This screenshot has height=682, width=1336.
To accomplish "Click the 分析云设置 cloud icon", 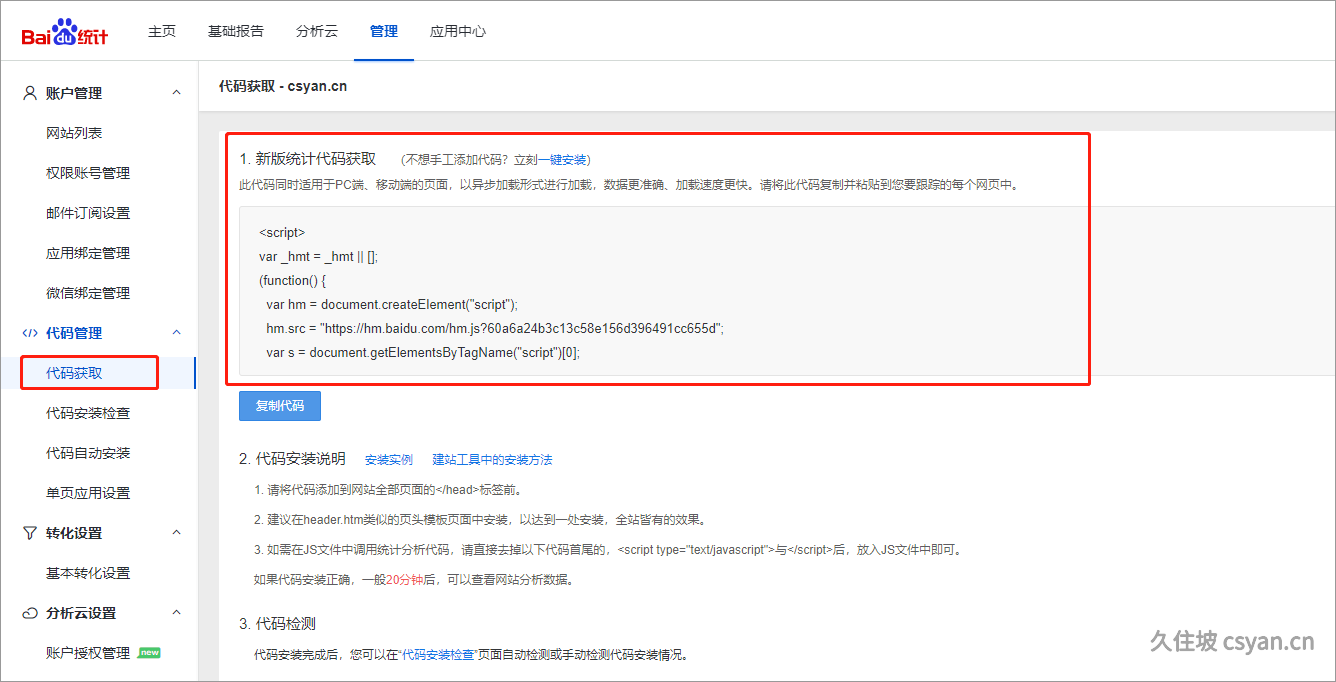I will pyautogui.click(x=30, y=613).
